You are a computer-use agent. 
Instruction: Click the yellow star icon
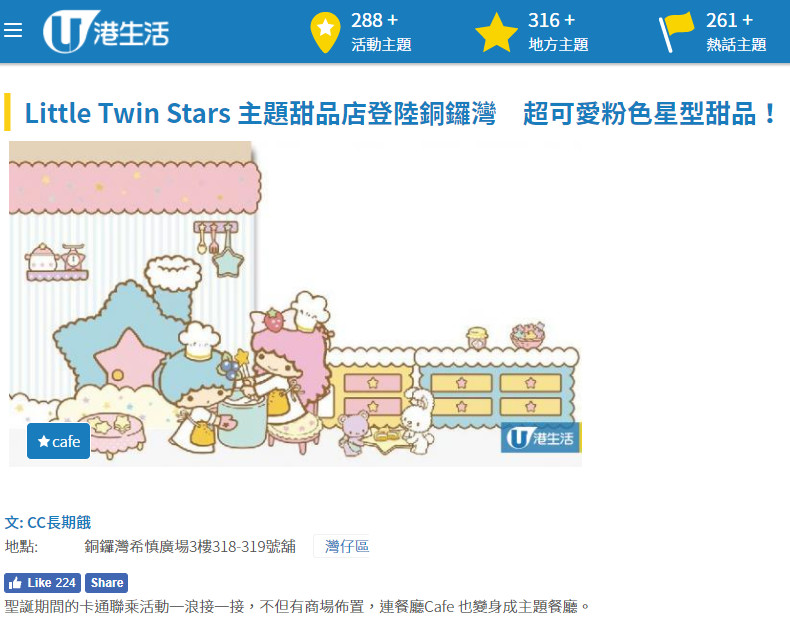tap(496, 33)
